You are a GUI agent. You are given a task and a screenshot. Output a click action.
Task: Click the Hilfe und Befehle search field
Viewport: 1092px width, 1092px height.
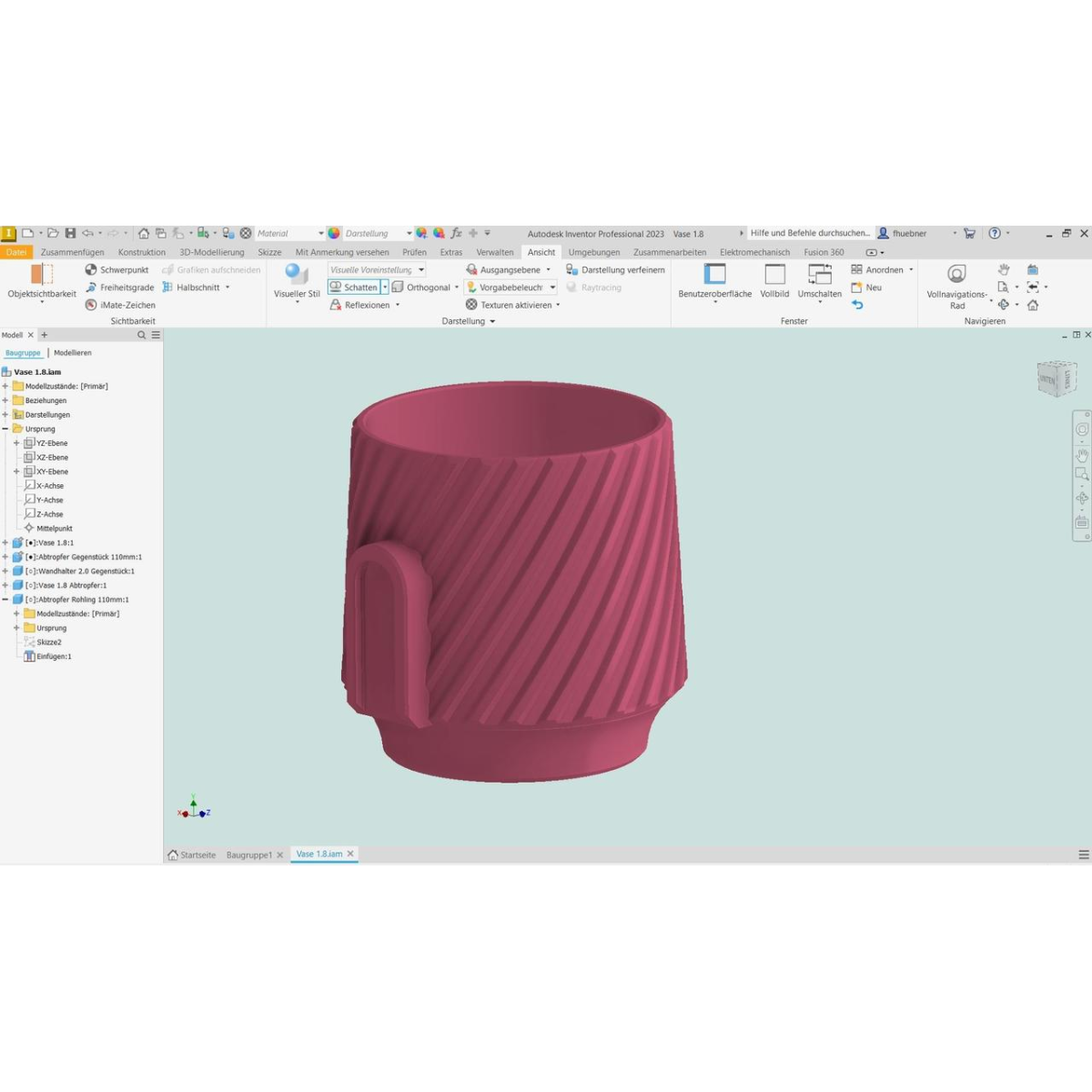pyautogui.click(x=809, y=234)
